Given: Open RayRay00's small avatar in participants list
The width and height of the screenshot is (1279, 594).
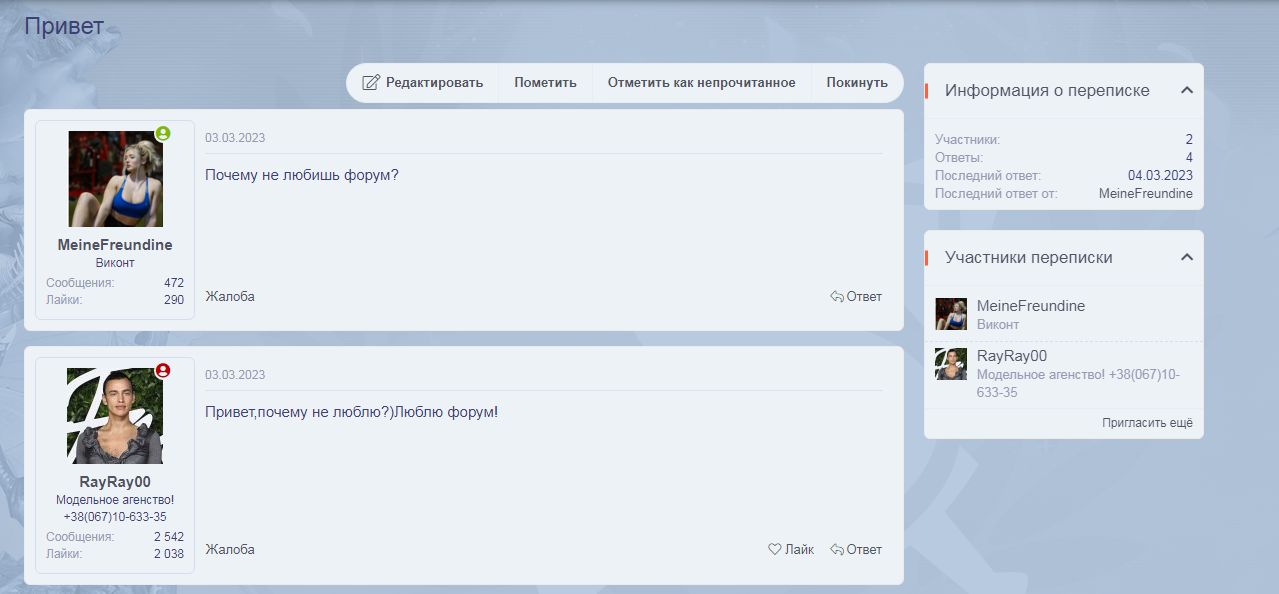Looking at the screenshot, I should [951, 364].
